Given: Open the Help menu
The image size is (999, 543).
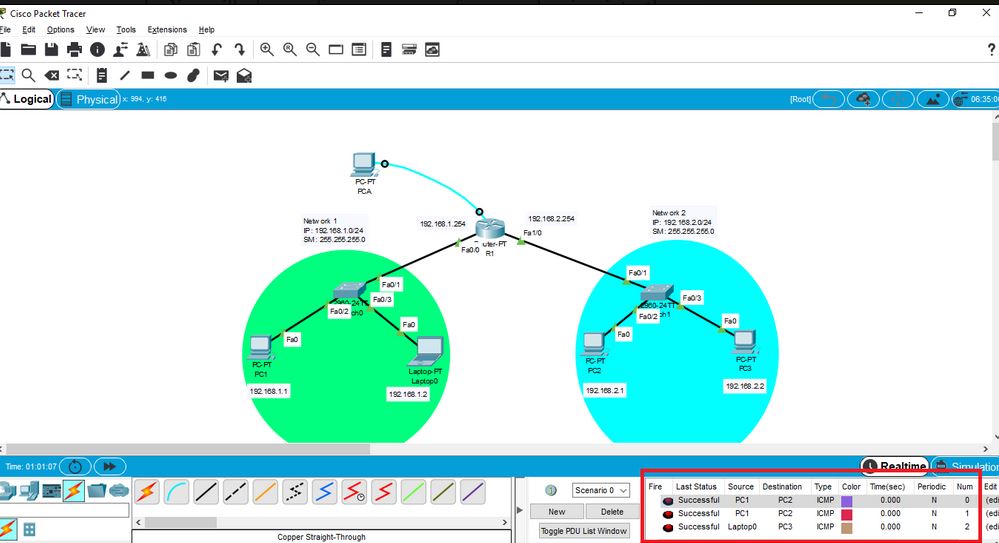Looking at the screenshot, I should [206, 29].
